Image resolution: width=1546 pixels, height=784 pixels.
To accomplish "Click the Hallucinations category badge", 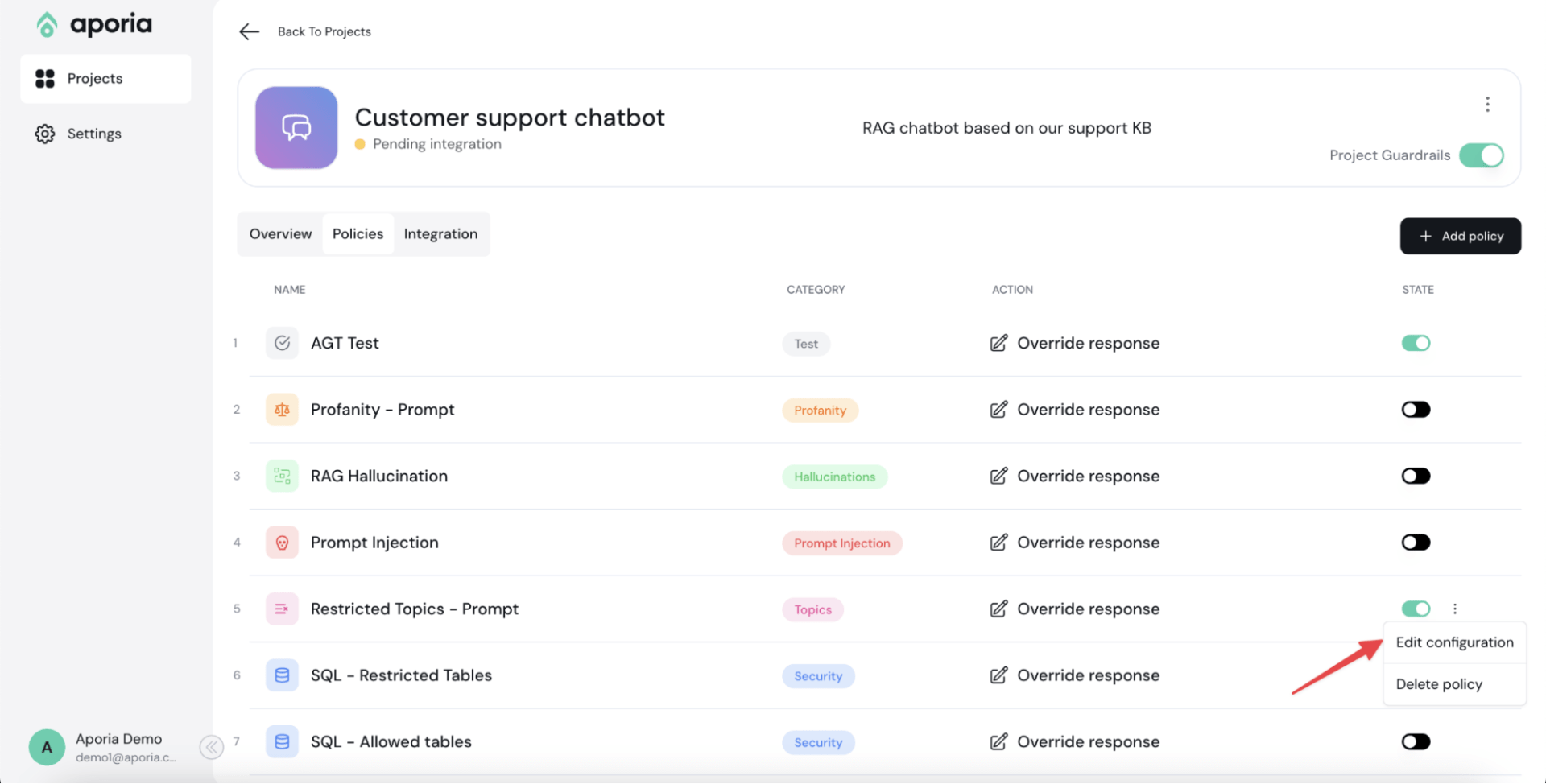I will pos(834,476).
